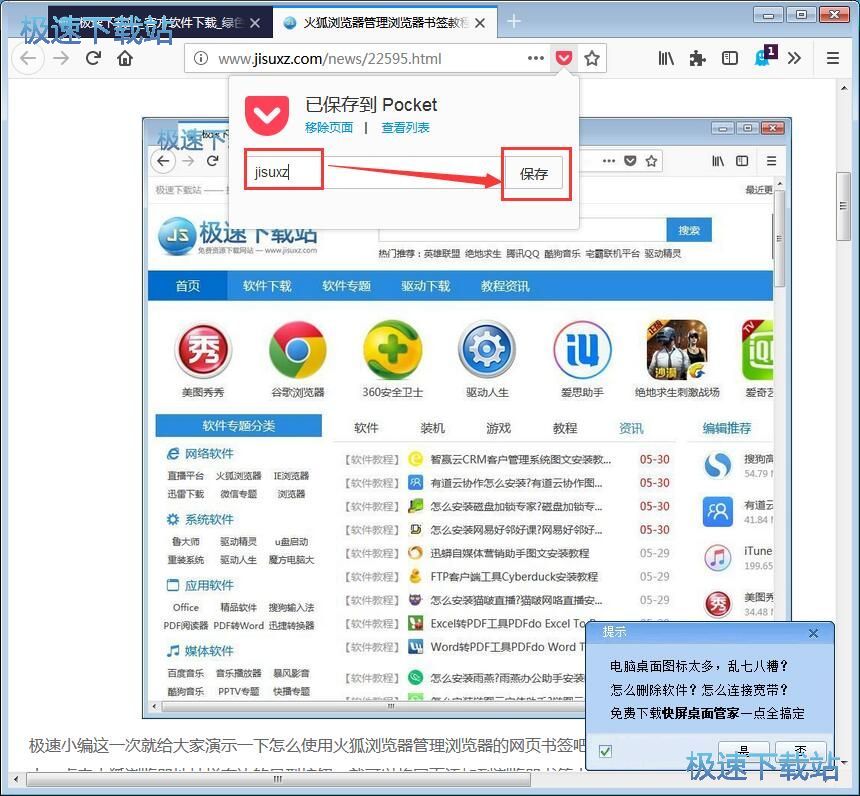
Task: Select 软件专题 in the navigation bar
Action: tap(347, 286)
